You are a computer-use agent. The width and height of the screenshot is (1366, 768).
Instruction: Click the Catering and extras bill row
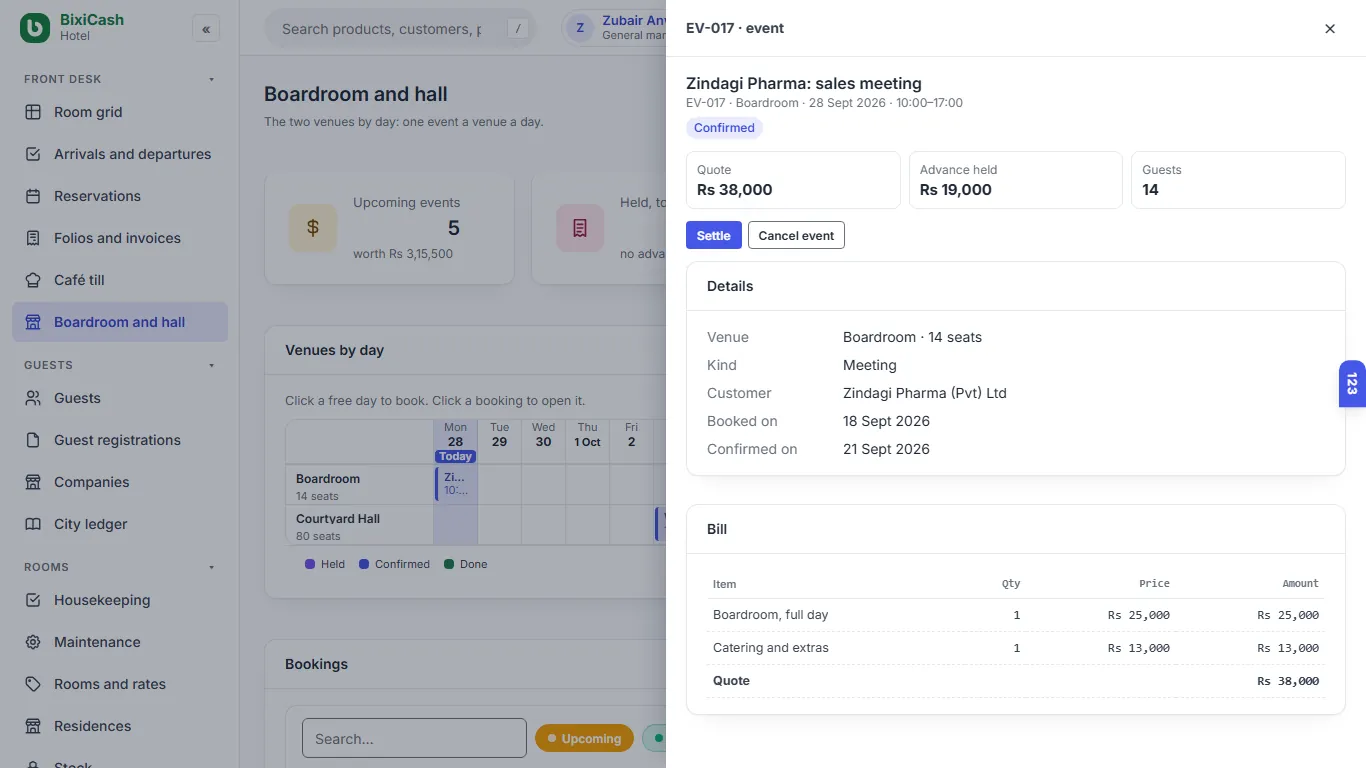[x=1016, y=648]
